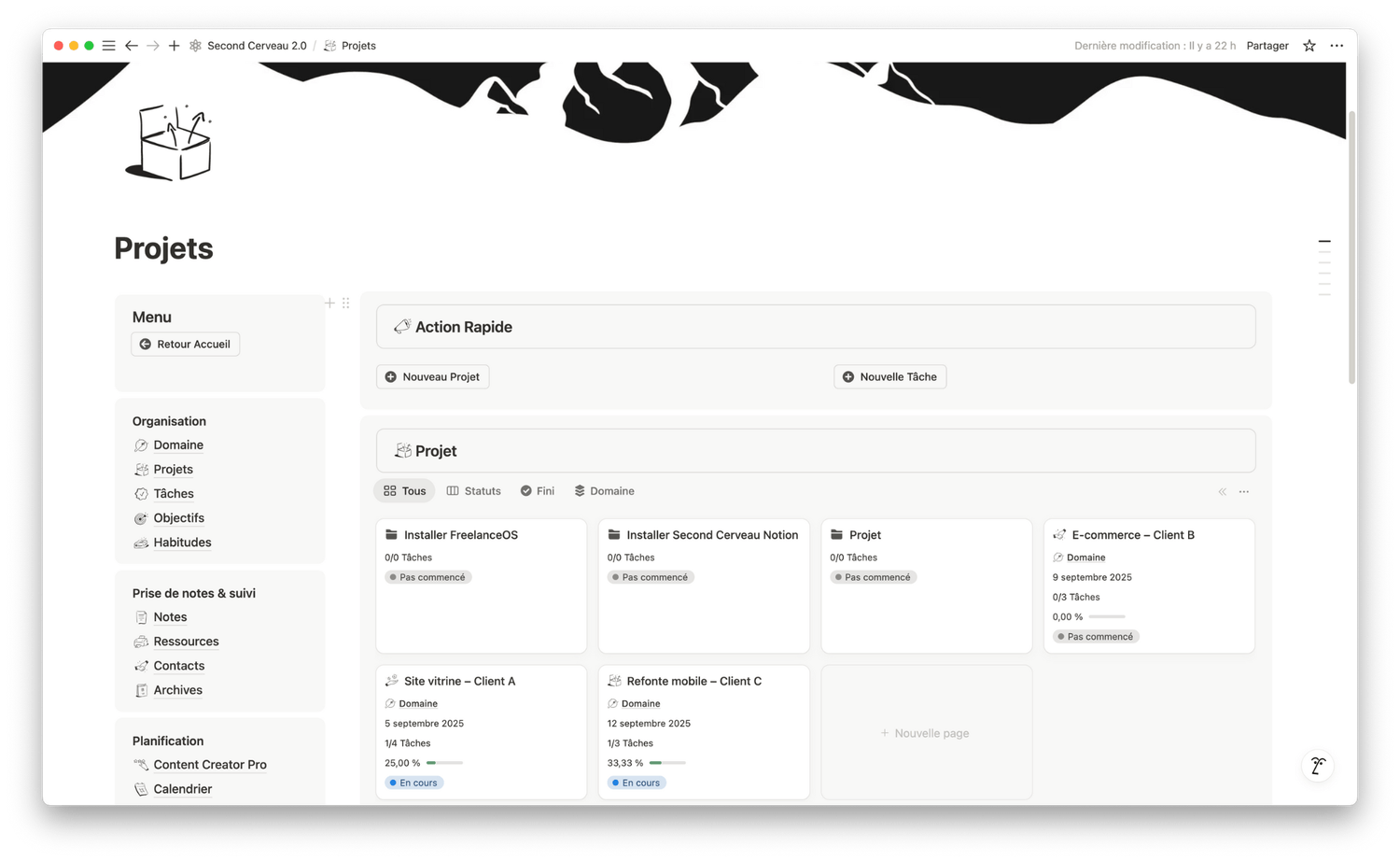
Task: Click En cours status on Site vitrine
Action: click(413, 783)
